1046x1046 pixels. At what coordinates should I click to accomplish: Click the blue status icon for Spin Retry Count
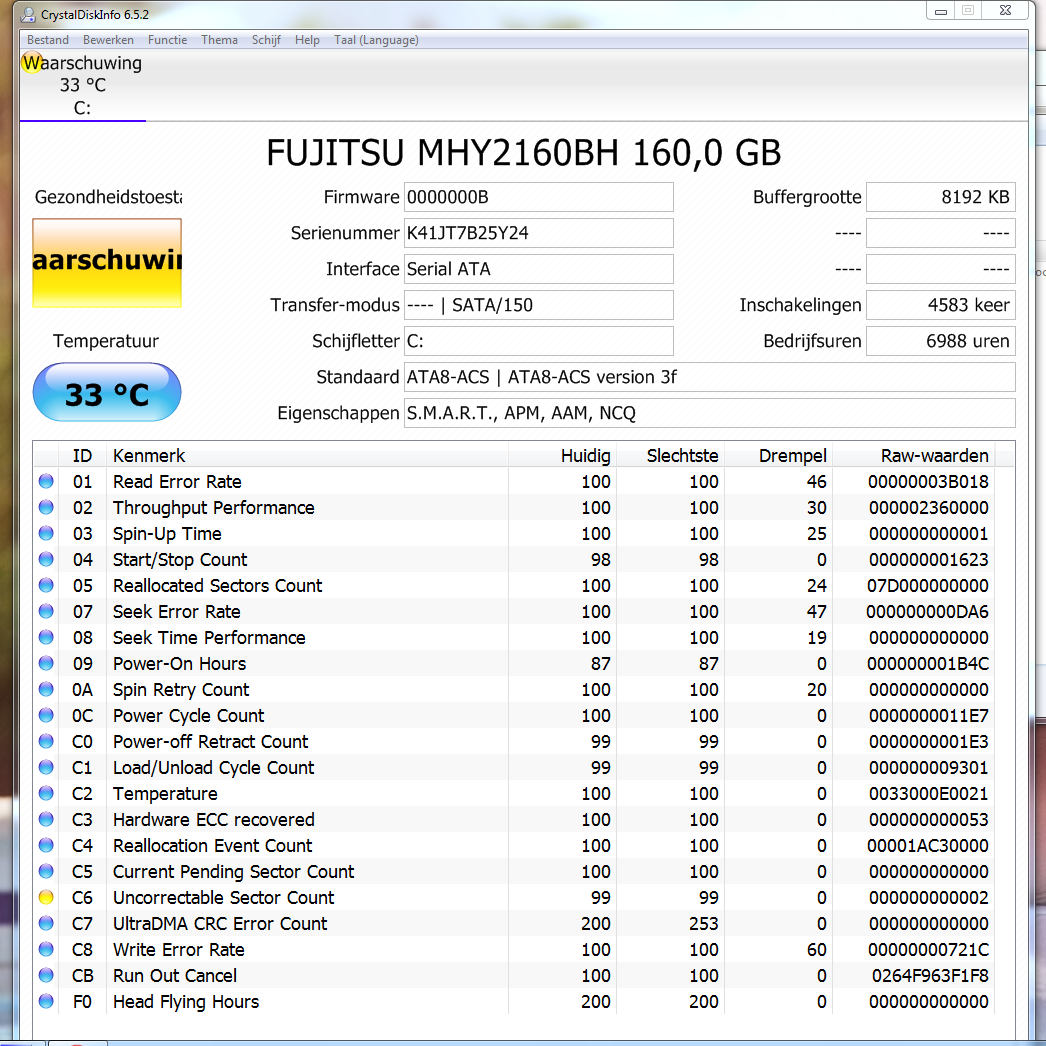click(x=46, y=689)
